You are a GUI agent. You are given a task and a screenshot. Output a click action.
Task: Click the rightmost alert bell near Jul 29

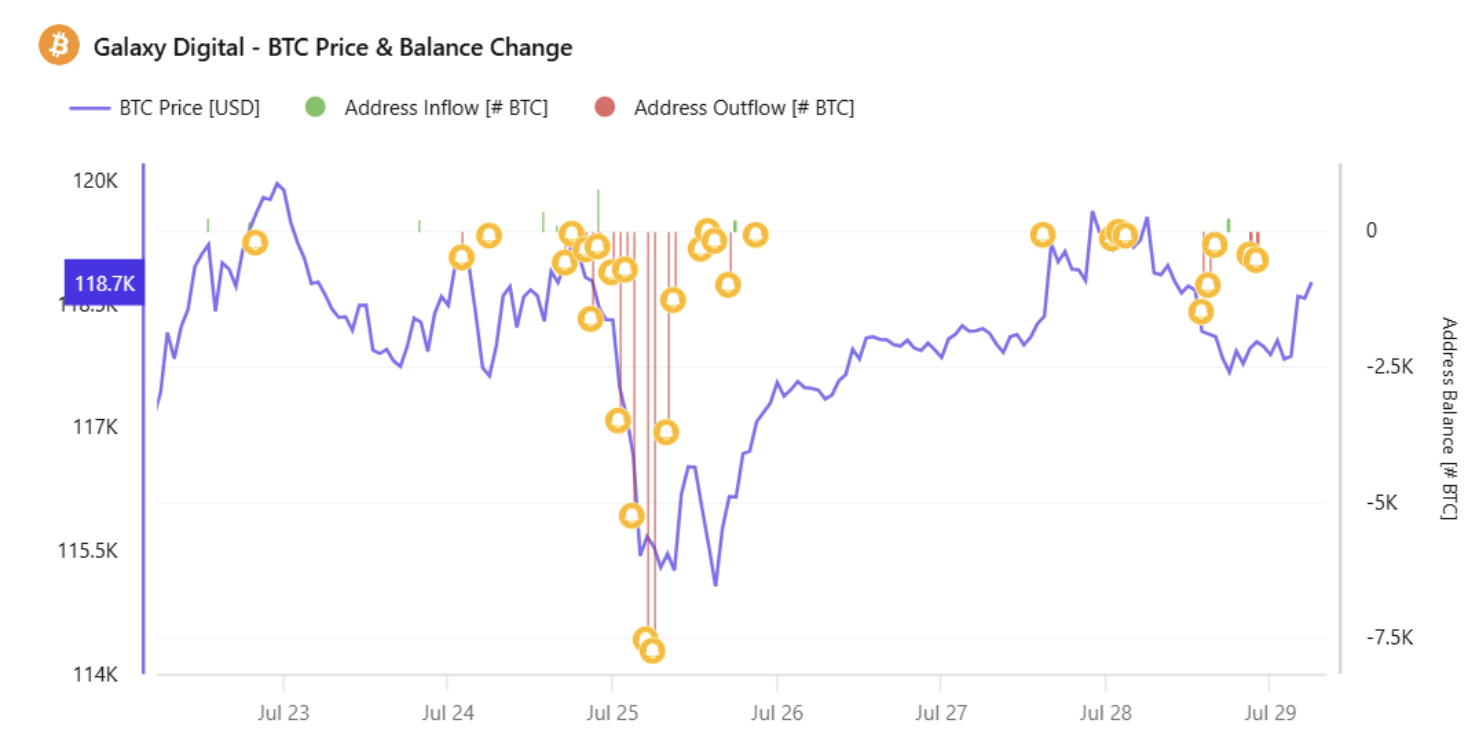click(1256, 260)
